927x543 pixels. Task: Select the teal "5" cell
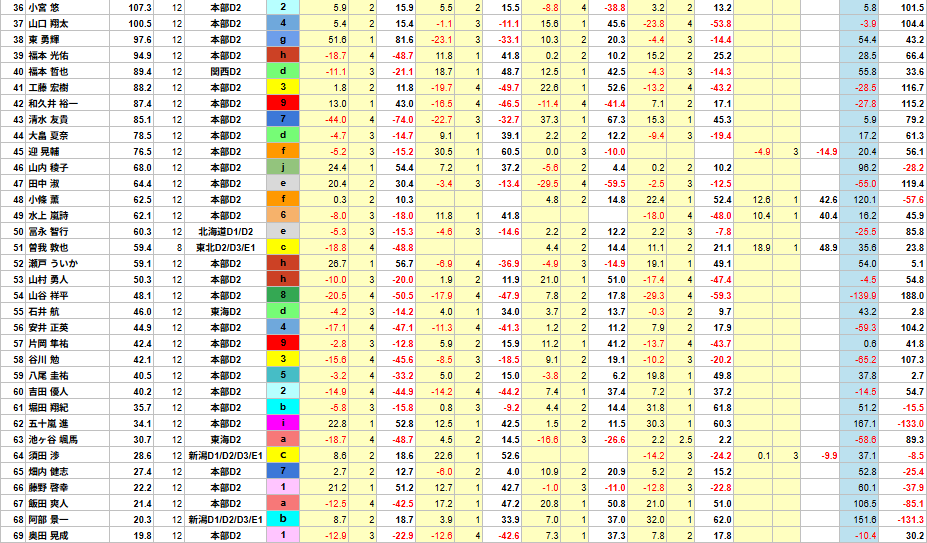click(283, 376)
